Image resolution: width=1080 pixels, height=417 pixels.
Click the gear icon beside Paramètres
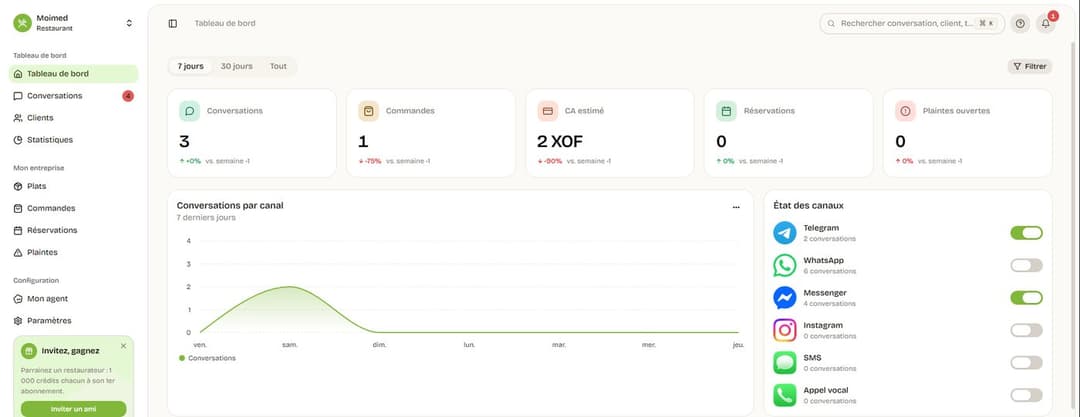pyautogui.click(x=18, y=321)
